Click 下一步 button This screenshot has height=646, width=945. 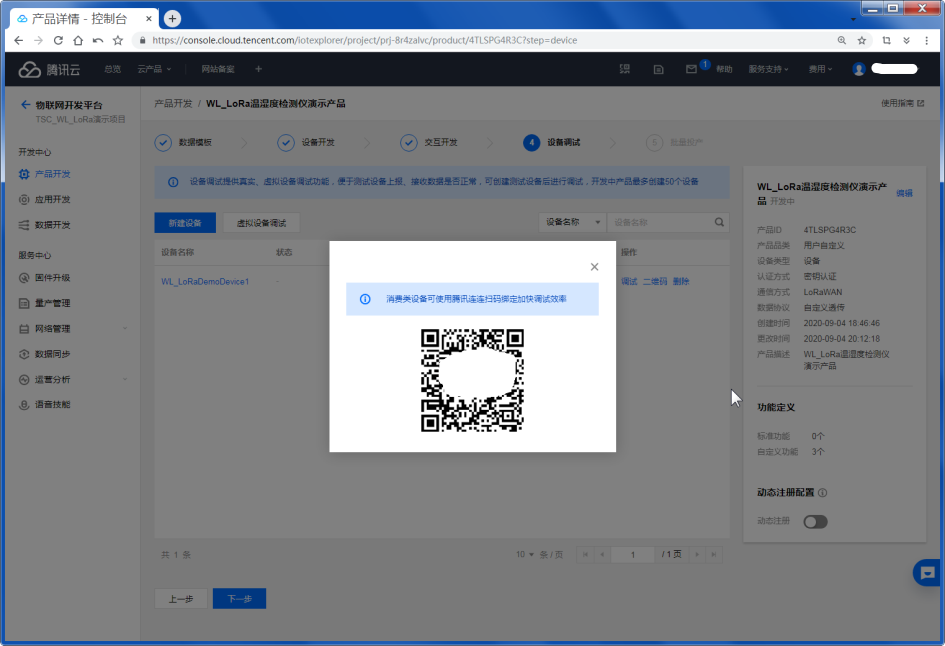coord(239,599)
